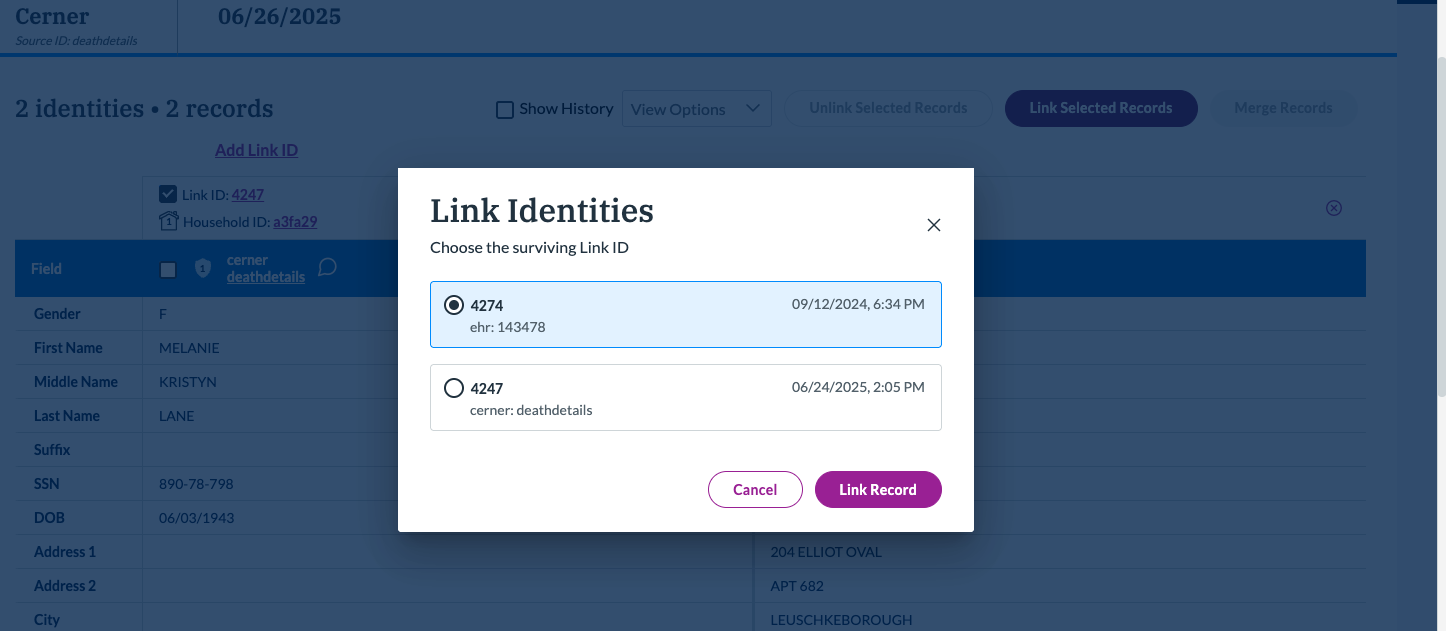Click the circled X remove icon on identity row
Screen dimensions: 1446x631
(1333, 208)
